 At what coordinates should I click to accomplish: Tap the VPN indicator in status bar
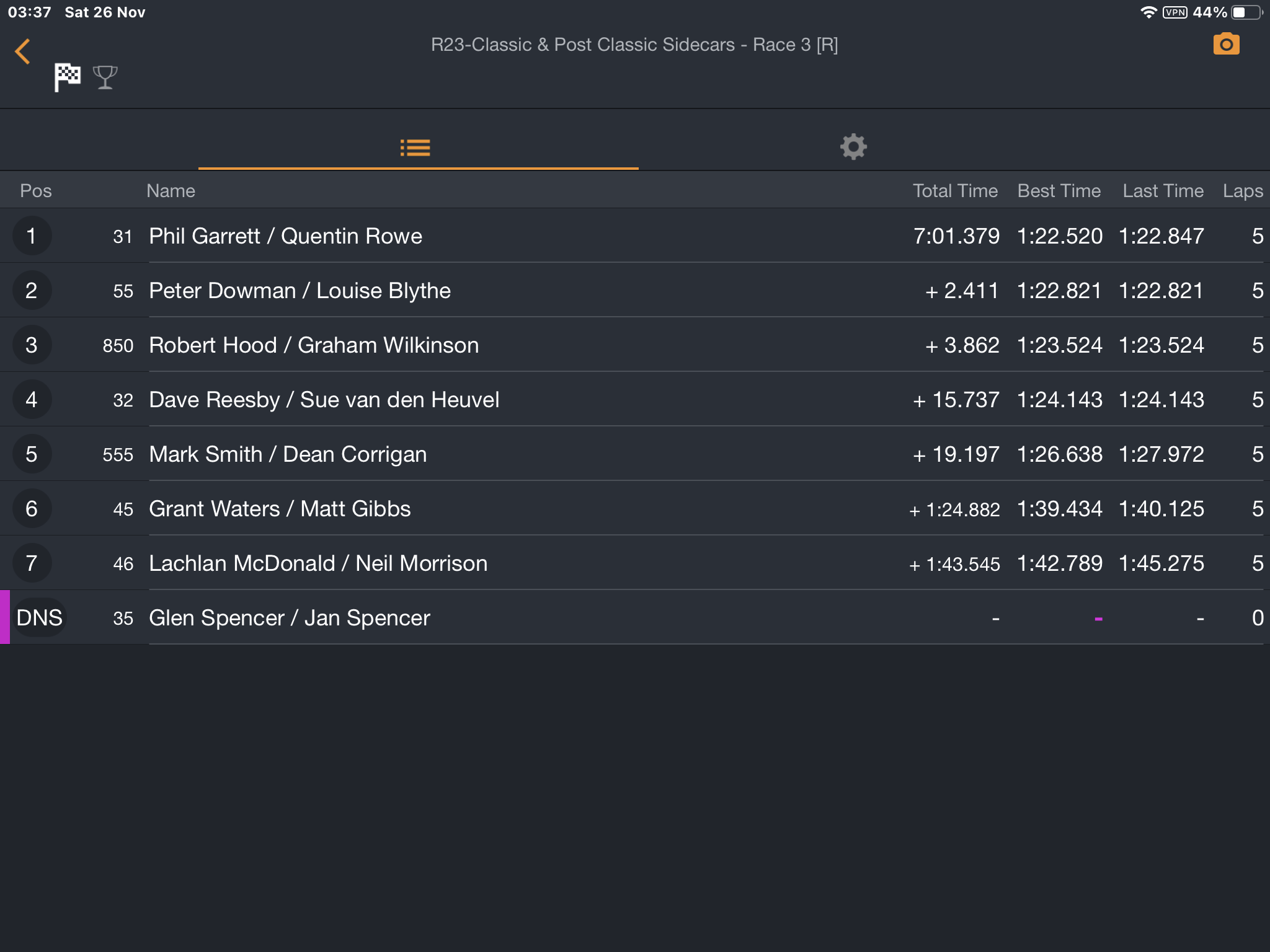click(1175, 12)
